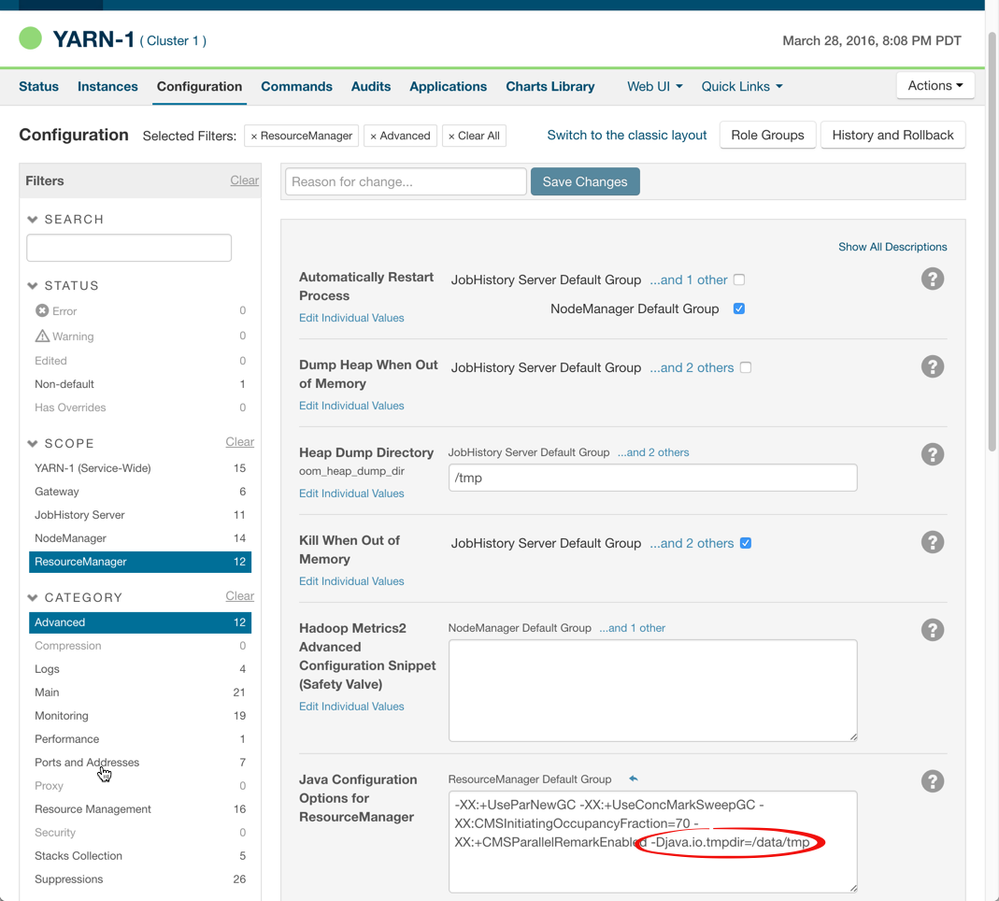Open the Audits tab
The height and width of the screenshot is (901, 999).
371,86
